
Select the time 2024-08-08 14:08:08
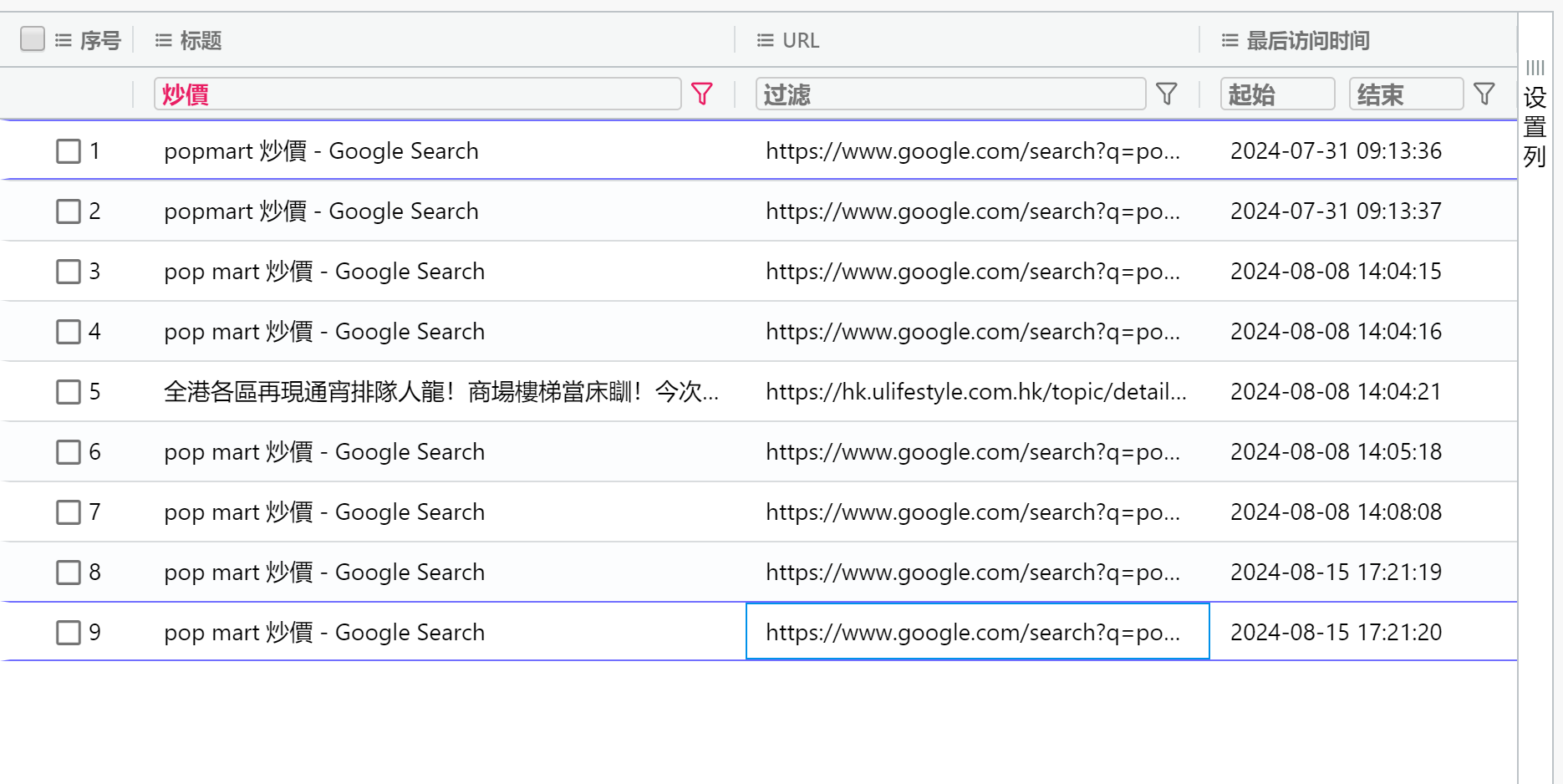1336,512
